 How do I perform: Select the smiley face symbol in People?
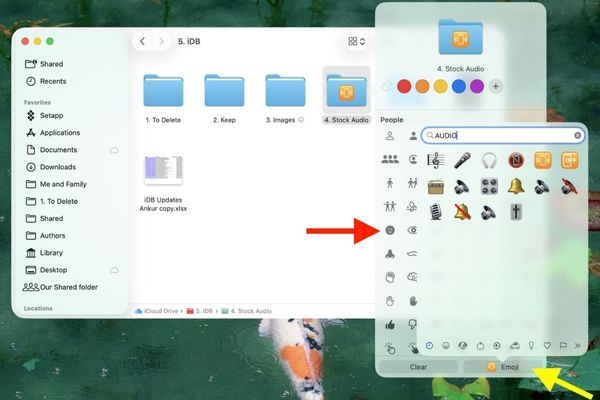coord(390,230)
